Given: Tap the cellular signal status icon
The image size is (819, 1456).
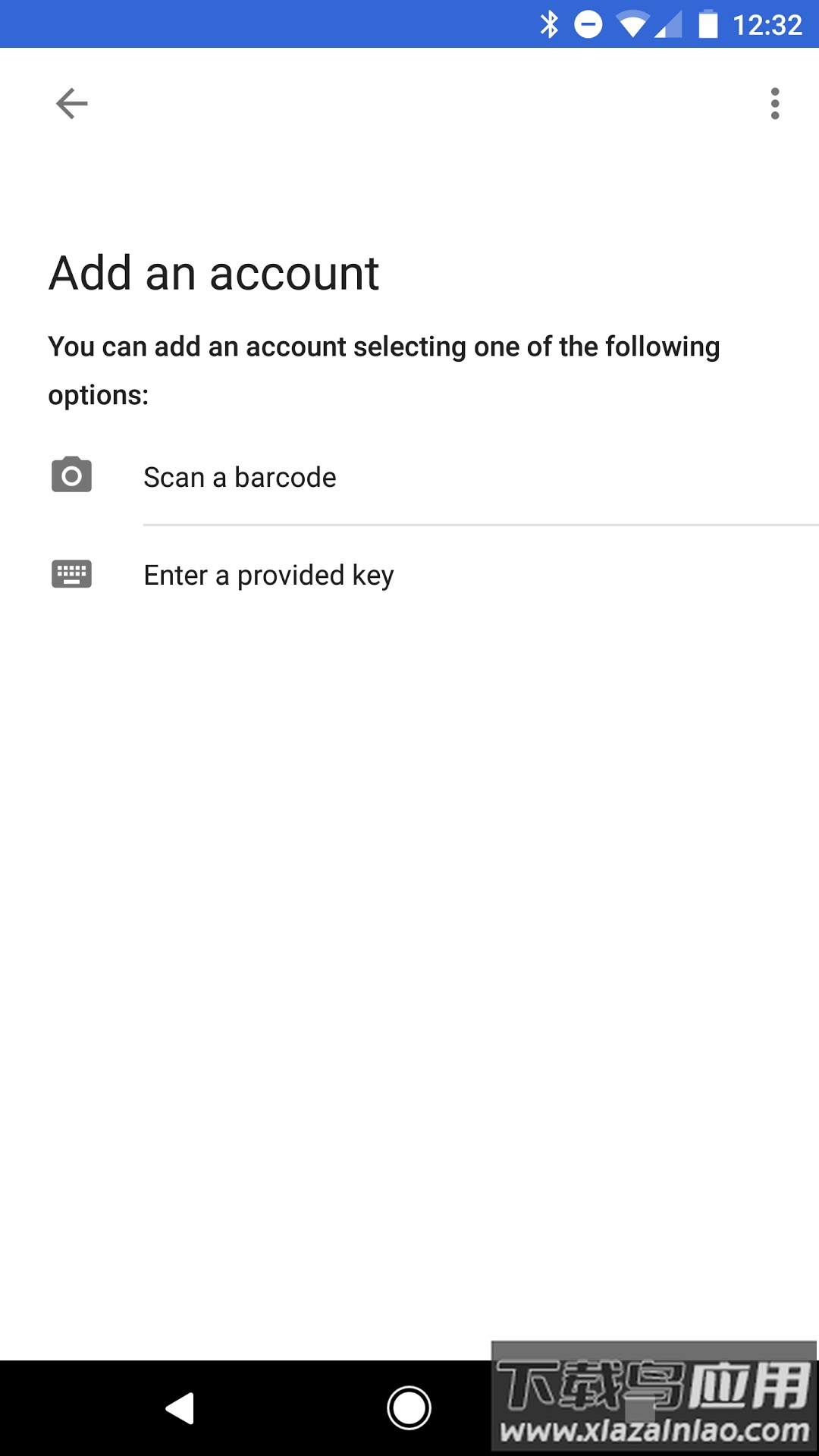Looking at the screenshot, I should click(669, 24).
